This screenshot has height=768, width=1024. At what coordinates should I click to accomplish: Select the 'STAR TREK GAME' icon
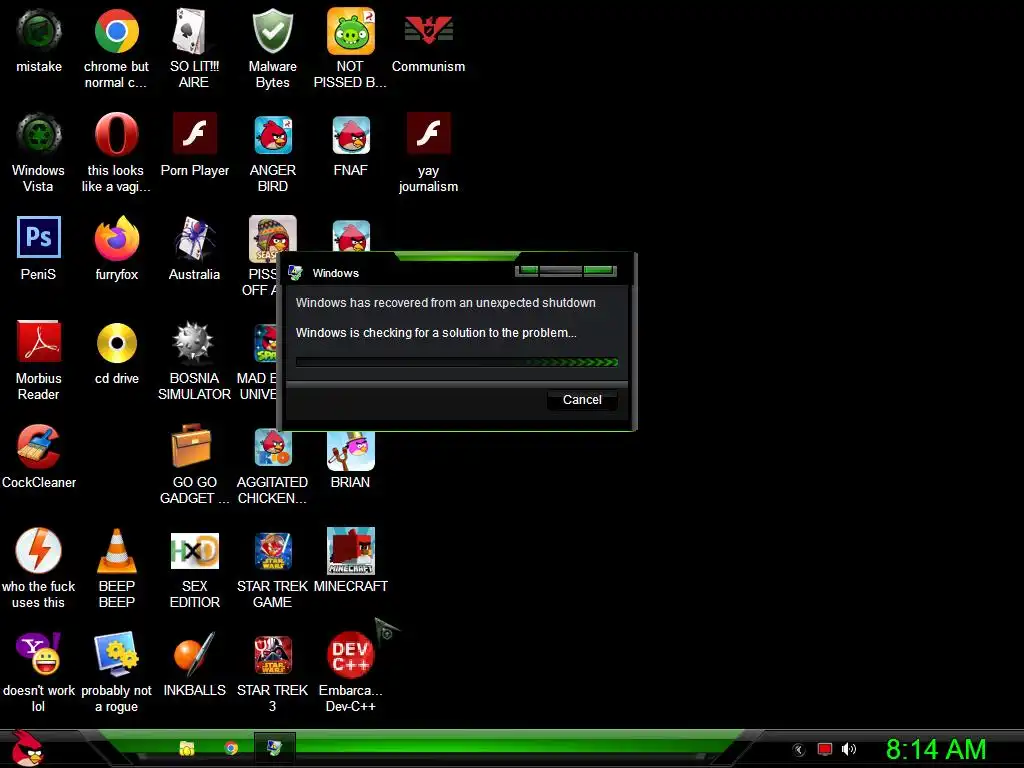pyautogui.click(x=273, y=551)
